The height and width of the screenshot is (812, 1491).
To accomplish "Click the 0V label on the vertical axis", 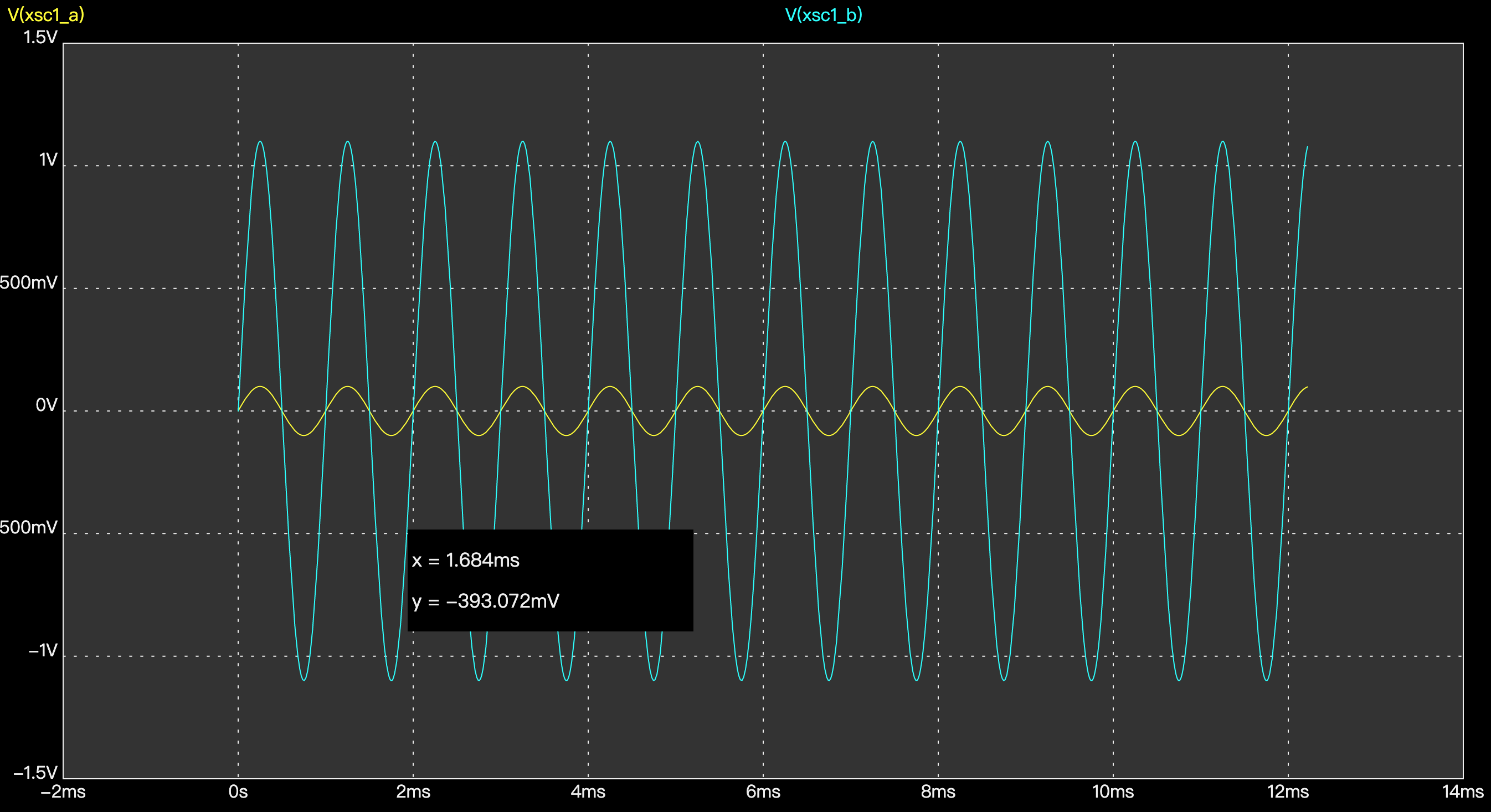I will click(47, 405).
